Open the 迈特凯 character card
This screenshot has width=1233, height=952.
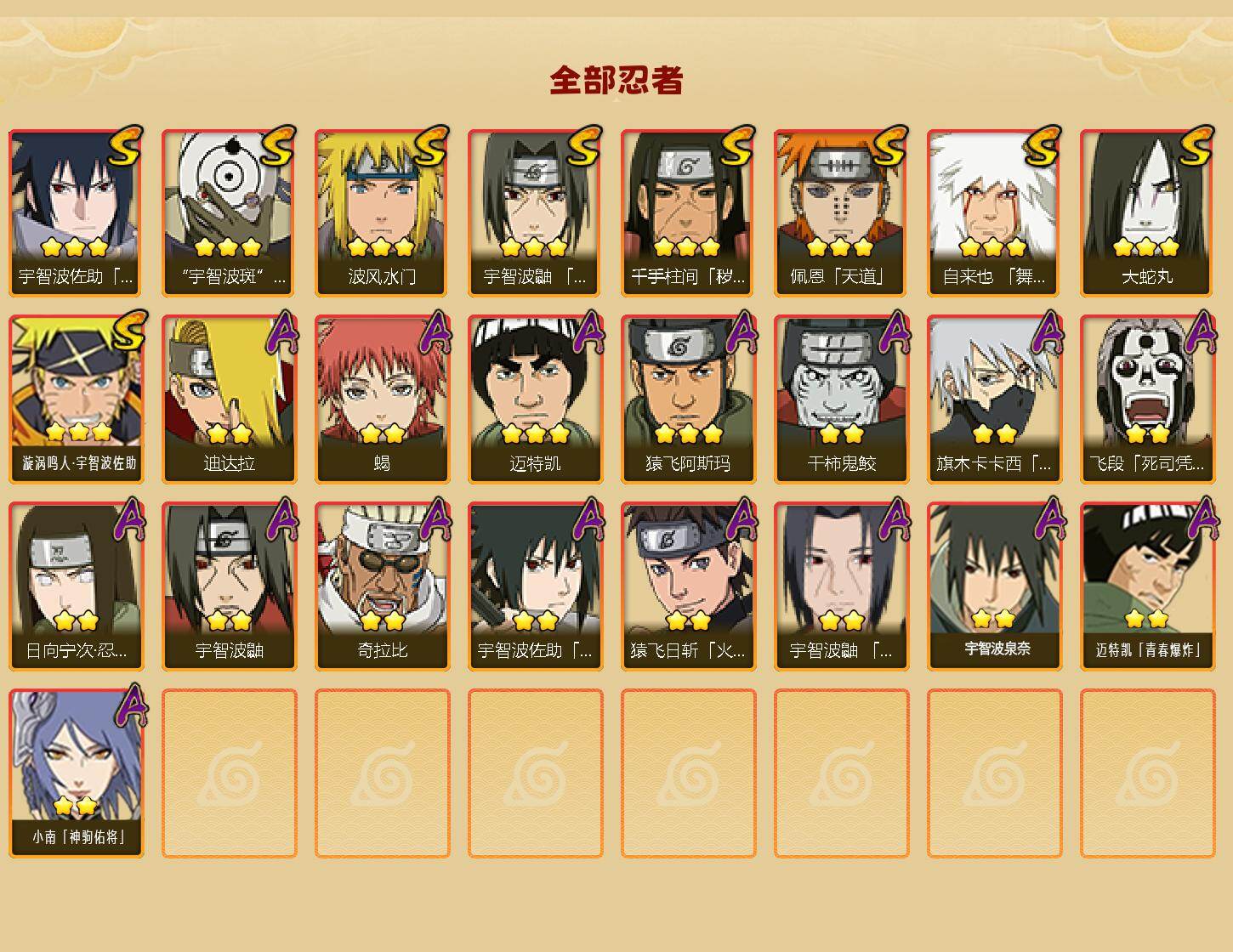click(535, 399)
